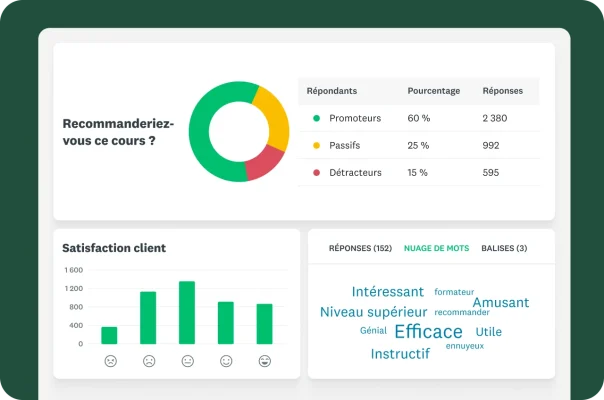Click the 595 responses value
This screenshot has height=400, width=604.
click(491, 173)
